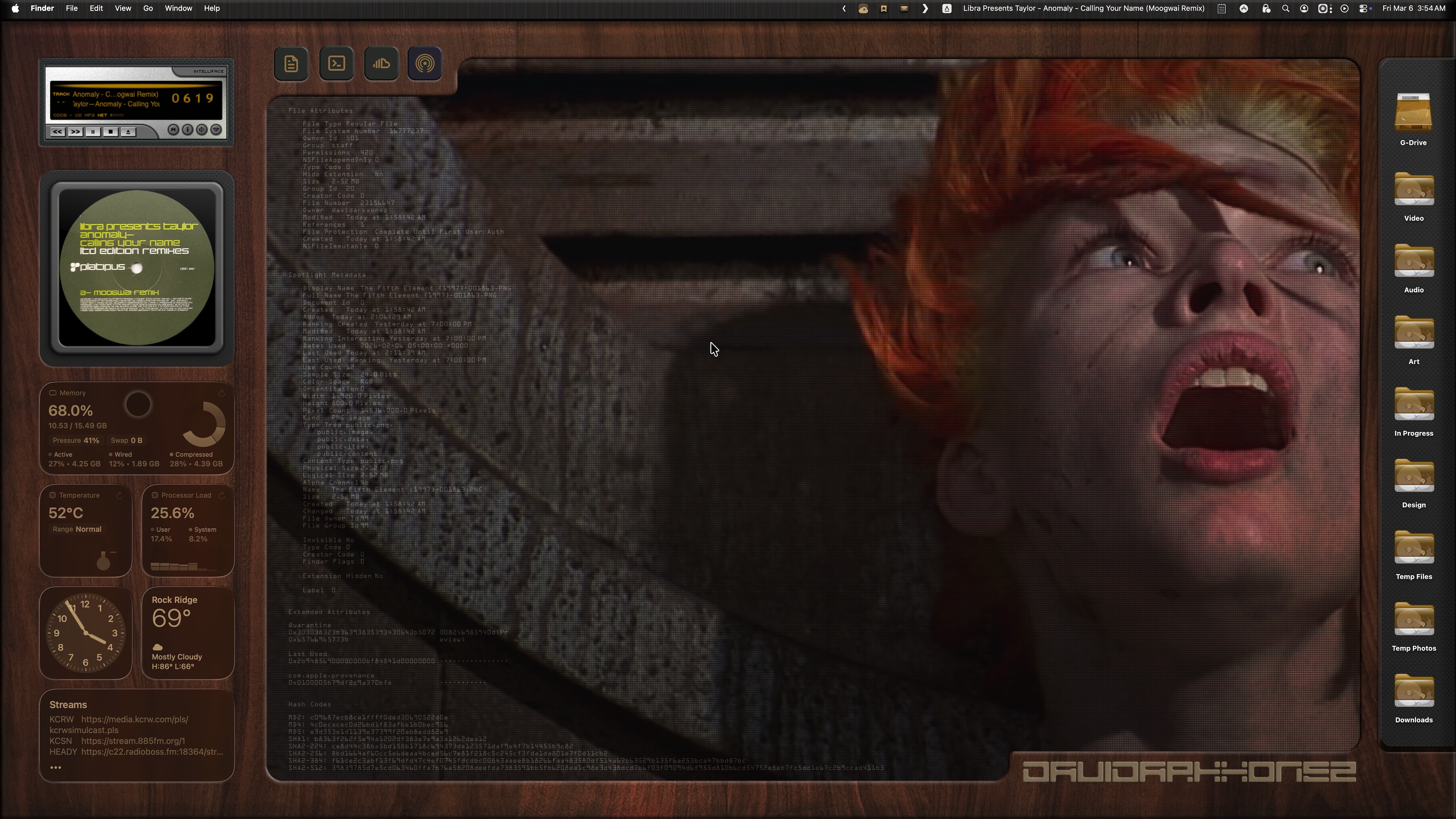Click the Memory 68.0% value
The width and height of the screenshot is (1456, 819).
71,410
